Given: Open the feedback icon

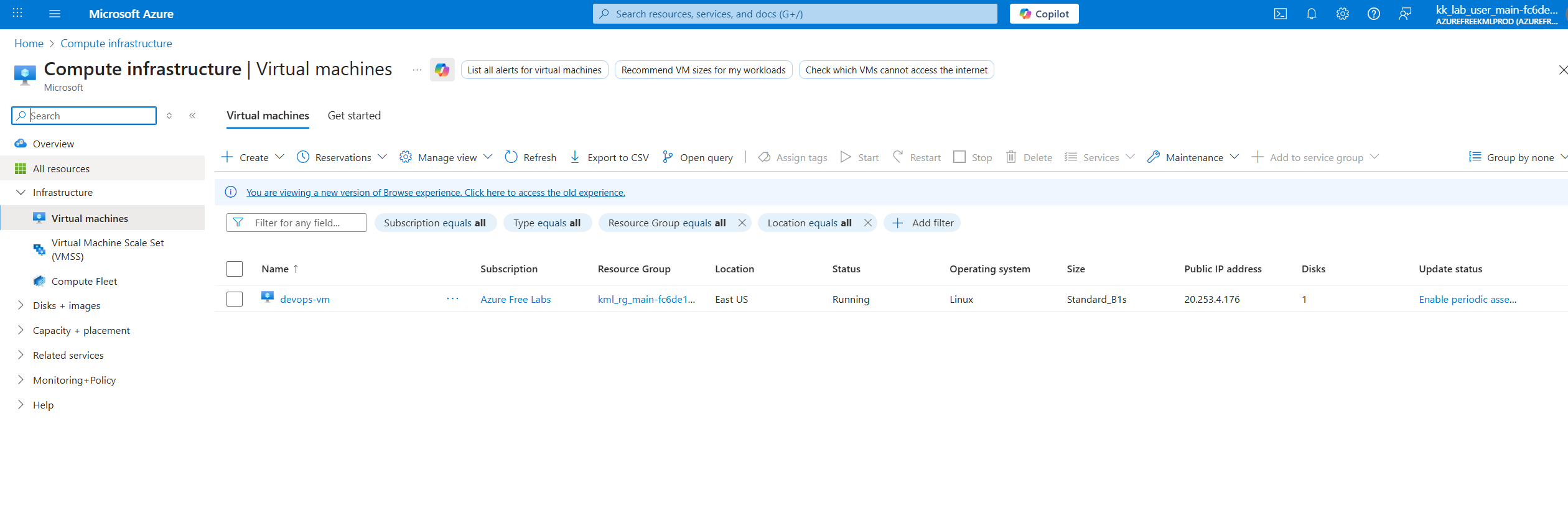Looking at the screenshot, I should tap(1405, 14).
